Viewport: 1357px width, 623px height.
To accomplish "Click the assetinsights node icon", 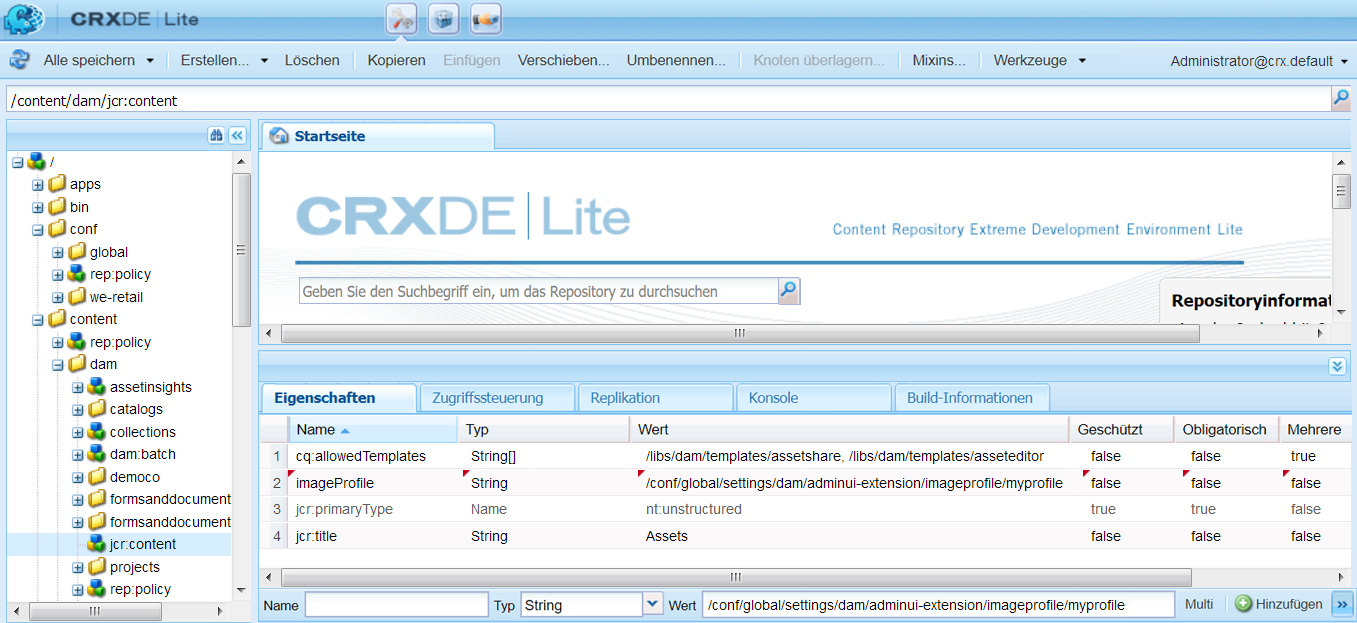I will 97,387.
